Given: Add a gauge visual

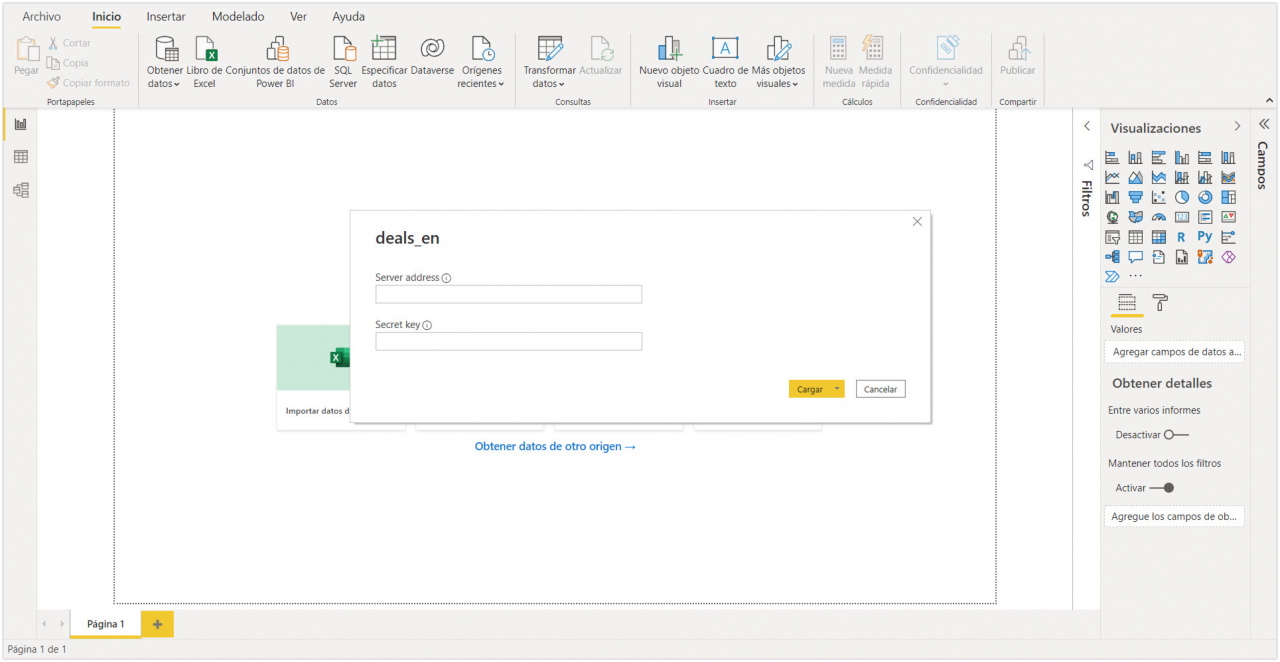Looking at the screenshot, I should pyautogui.click(x=1159, y=217).
